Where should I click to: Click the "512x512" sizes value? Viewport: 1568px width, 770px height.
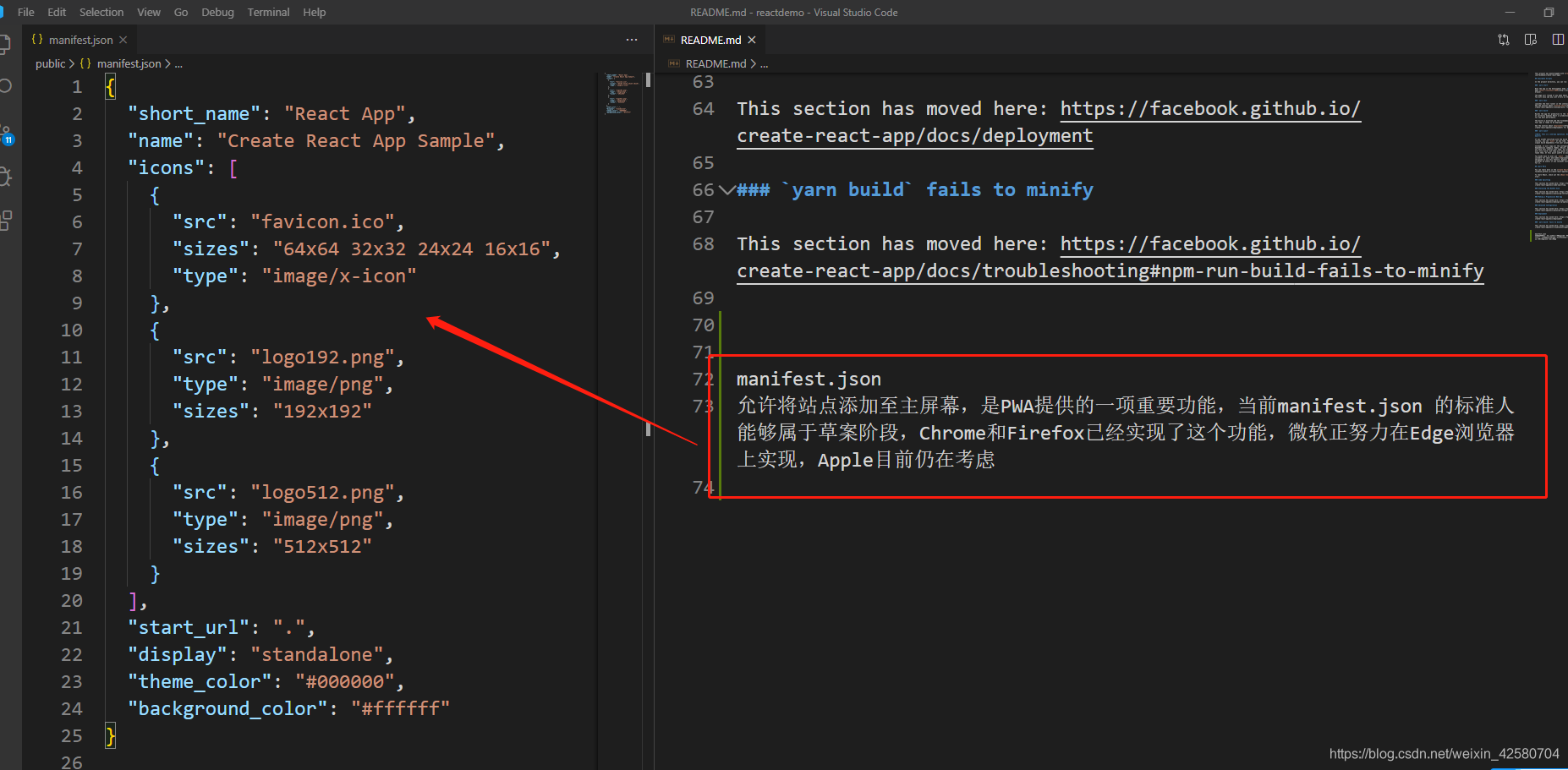(x=322, y=547)
